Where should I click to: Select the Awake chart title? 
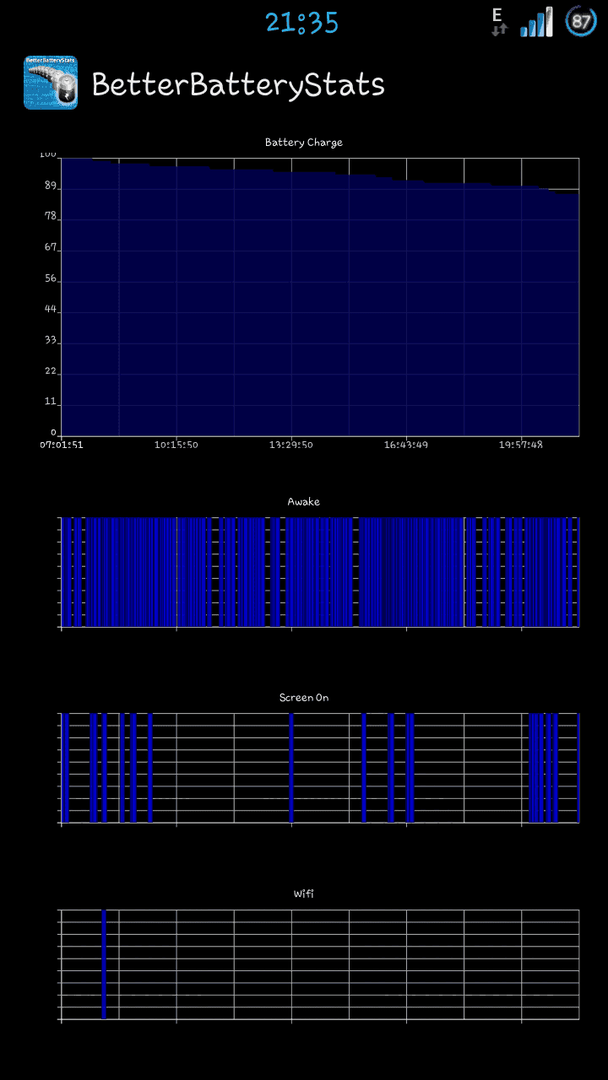pyautogui.click(x=304, y=501)
